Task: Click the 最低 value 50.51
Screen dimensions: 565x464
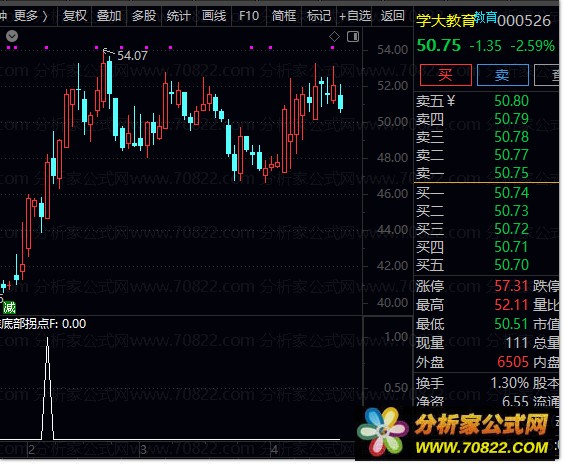Action: click(x=511, y=324)
